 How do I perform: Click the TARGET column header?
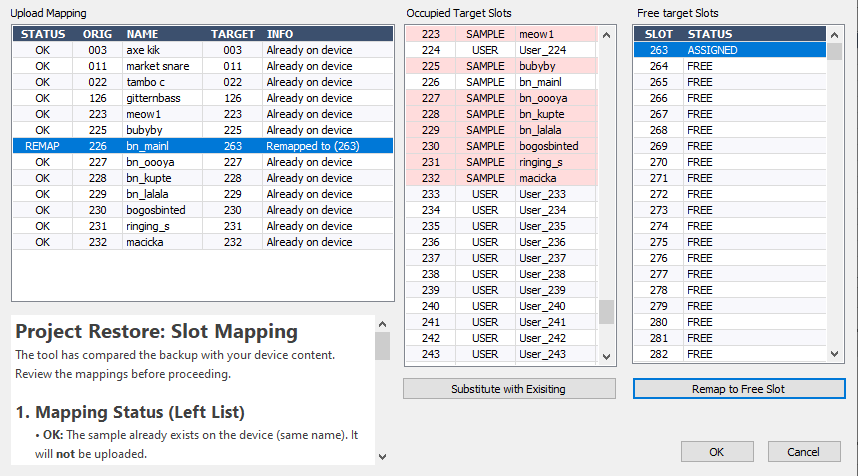coord(233,33)
